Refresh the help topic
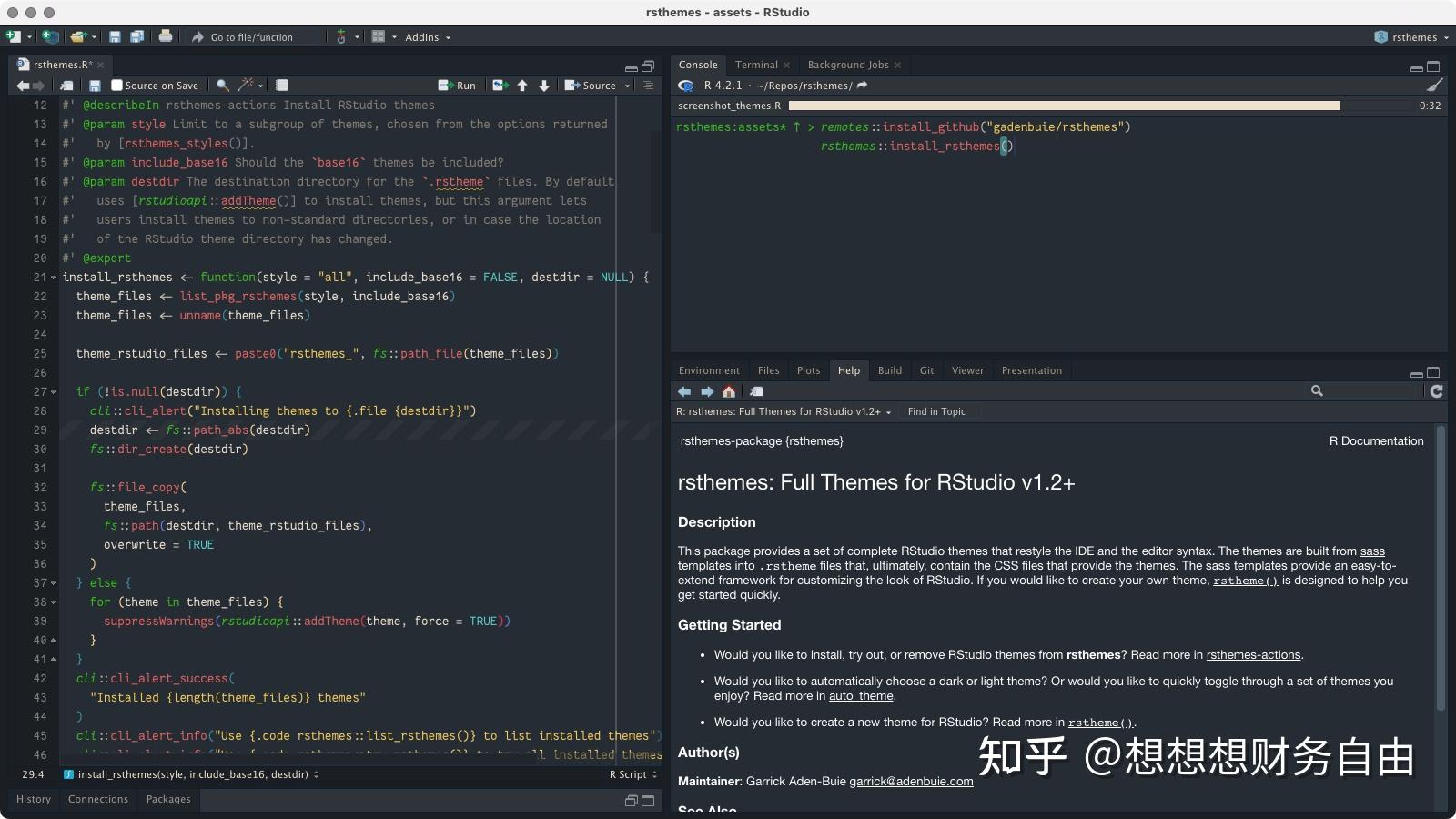The height and width of the screenshot is (819, 1456). [1436, 391]
